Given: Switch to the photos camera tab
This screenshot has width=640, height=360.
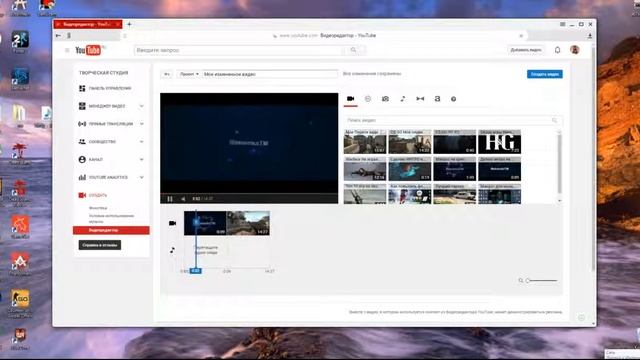Looking at the screenshot, I should pos(385,99).
